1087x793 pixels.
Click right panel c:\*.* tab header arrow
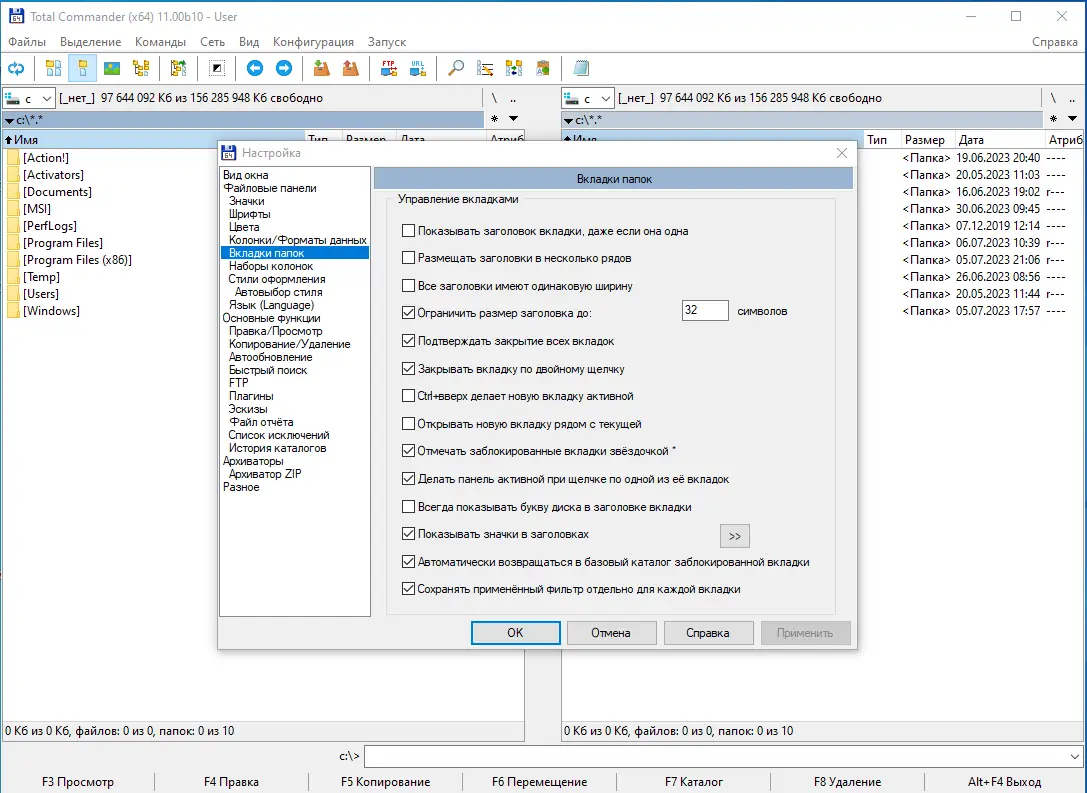pos(568,121)
